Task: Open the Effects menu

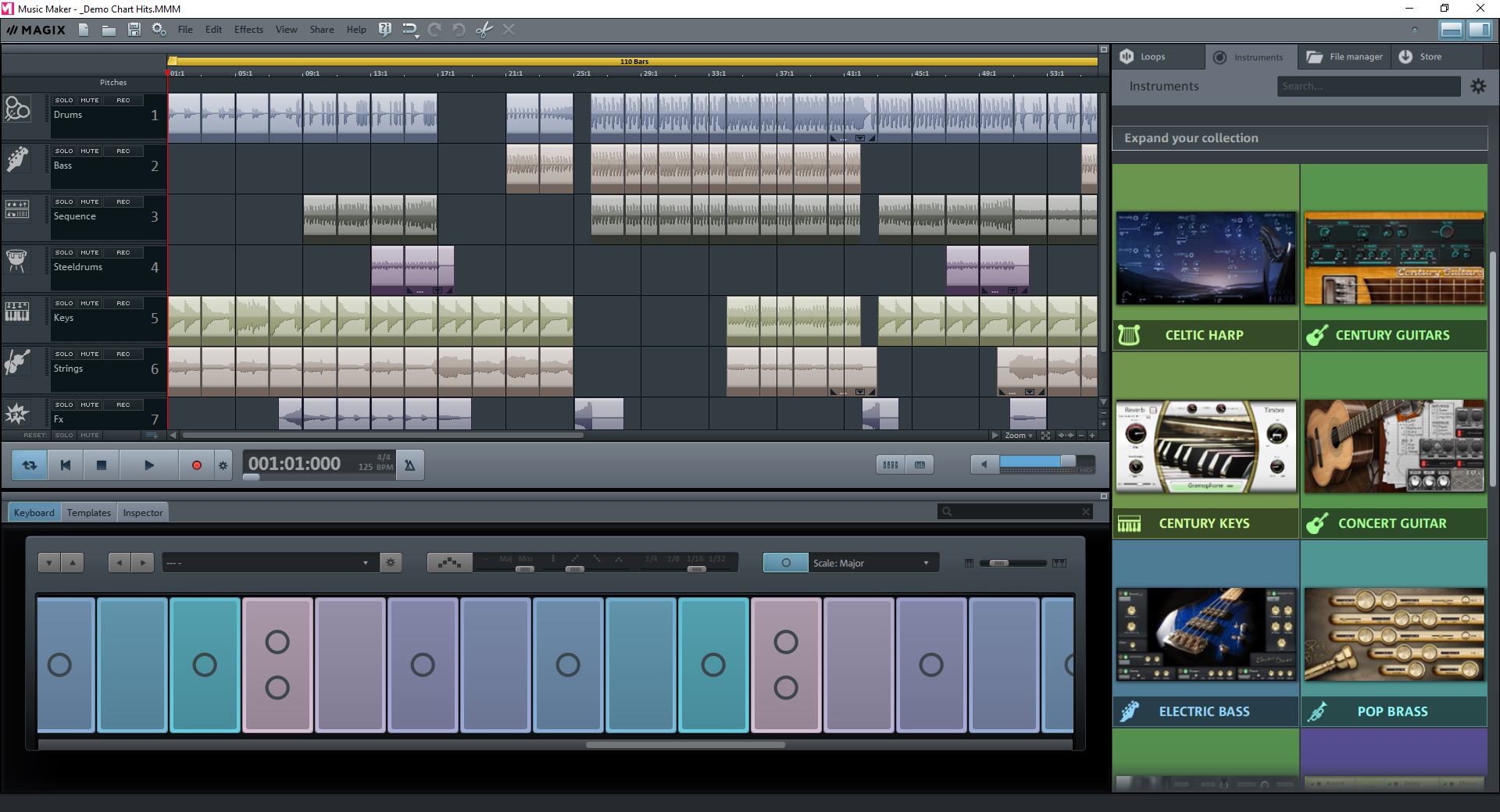Action: tap(248, 30)
